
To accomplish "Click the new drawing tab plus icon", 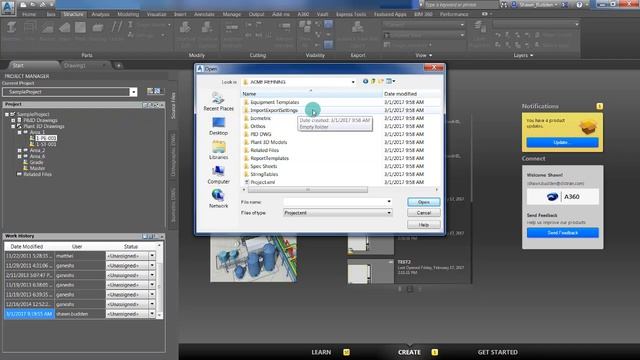I will pos(118,65).
